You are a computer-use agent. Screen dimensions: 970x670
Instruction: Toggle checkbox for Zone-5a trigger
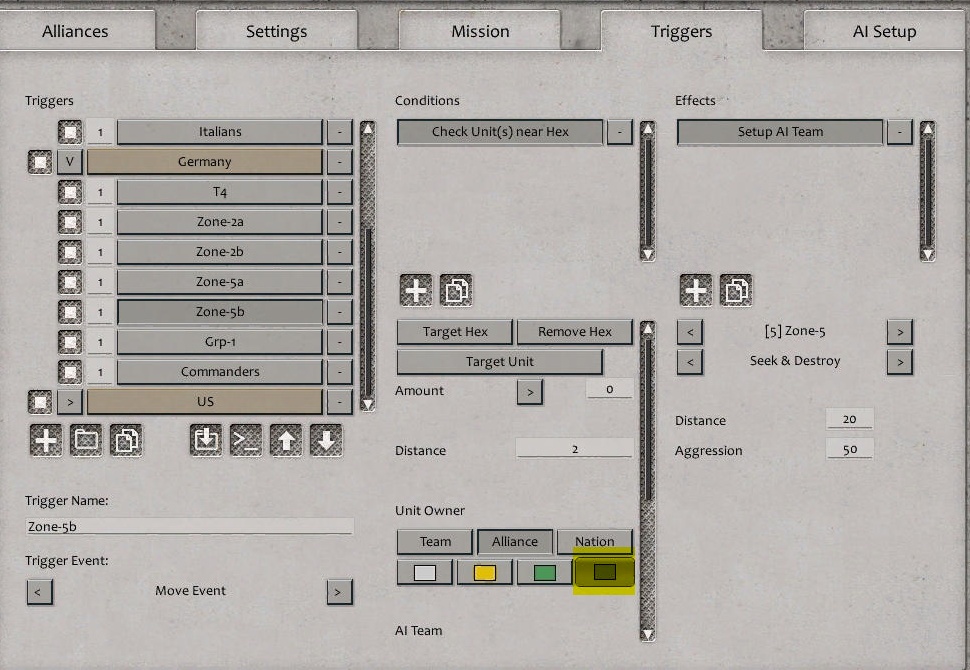tap(70, 282)
